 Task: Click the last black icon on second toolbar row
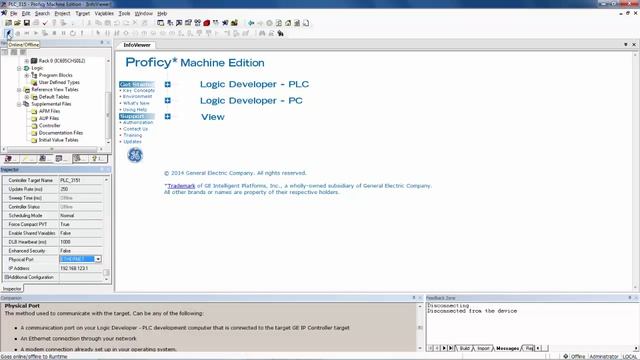coord(280,33)
